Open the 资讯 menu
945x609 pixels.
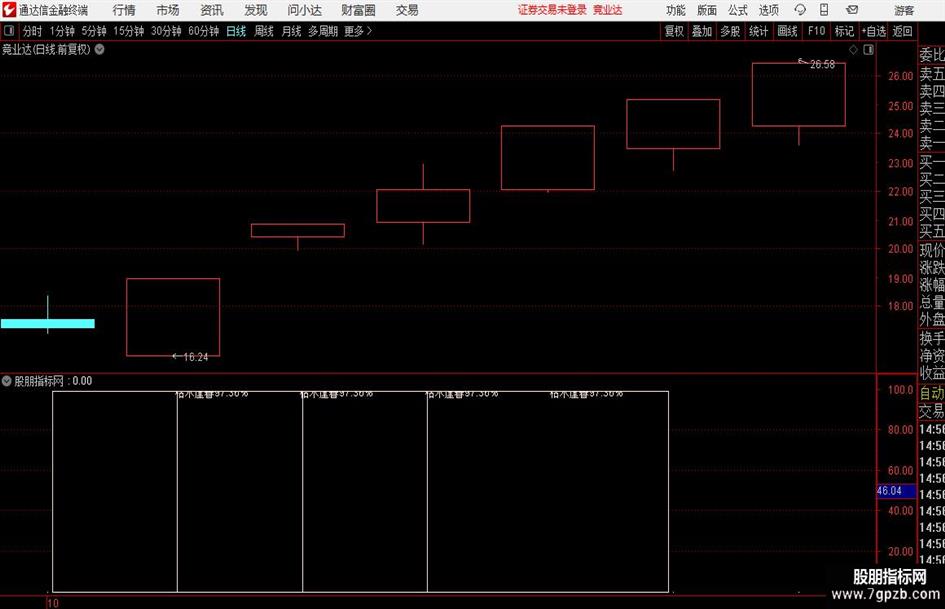pos(212,10)
